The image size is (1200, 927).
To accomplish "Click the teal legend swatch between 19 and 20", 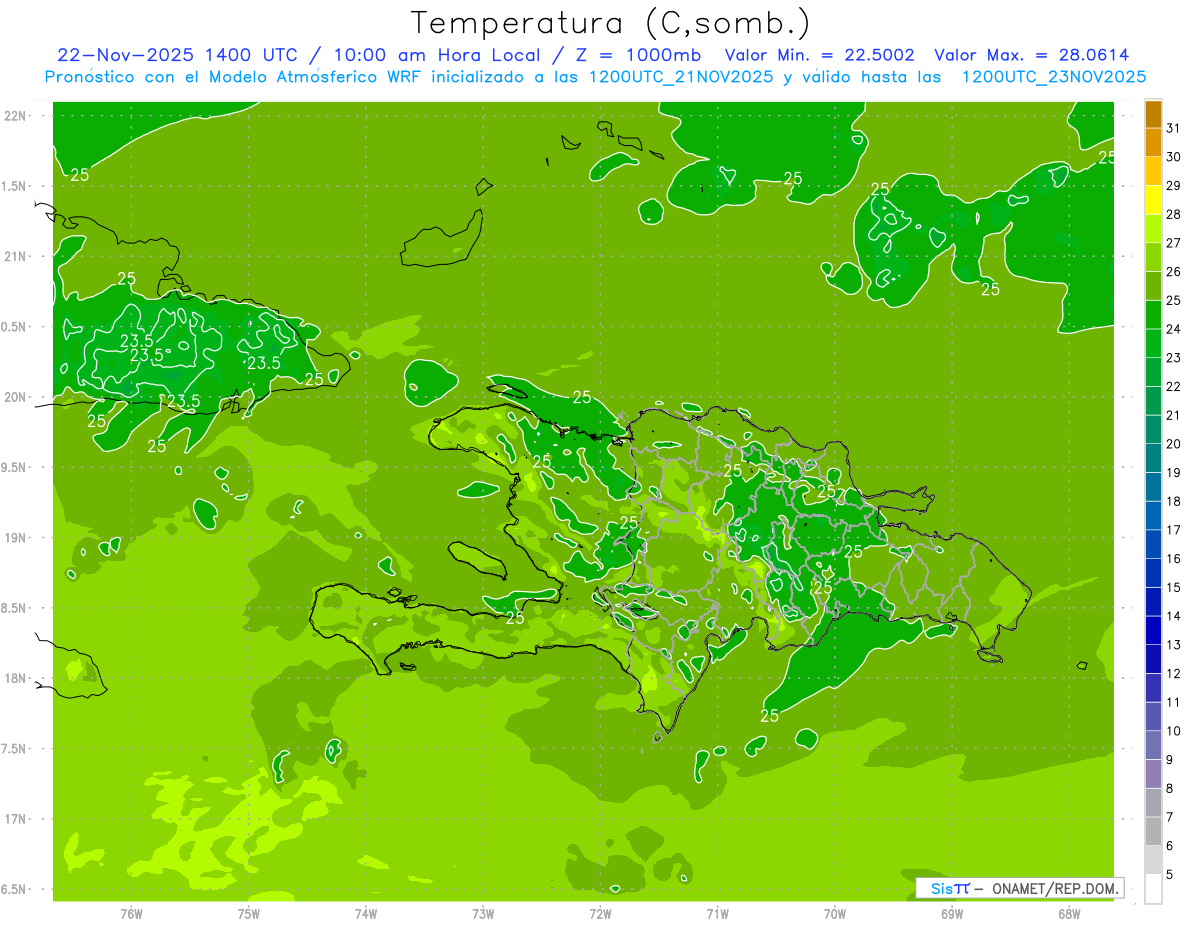I will coord(1153,459).
